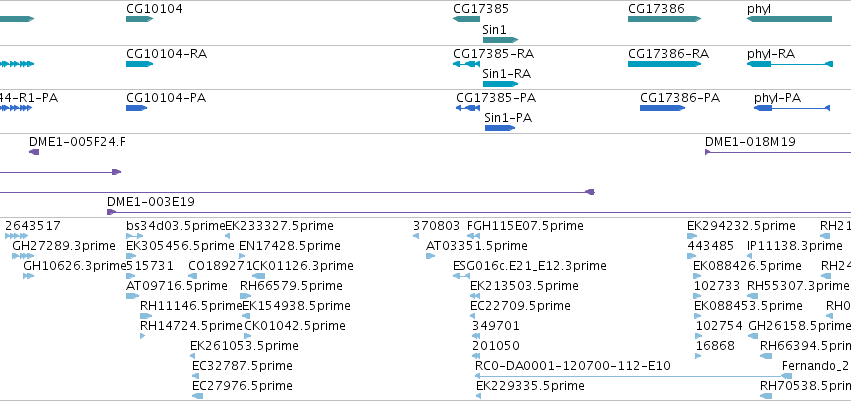Select the CG17386-PA protein bar
851x401 pixels.
click(662, 108)
